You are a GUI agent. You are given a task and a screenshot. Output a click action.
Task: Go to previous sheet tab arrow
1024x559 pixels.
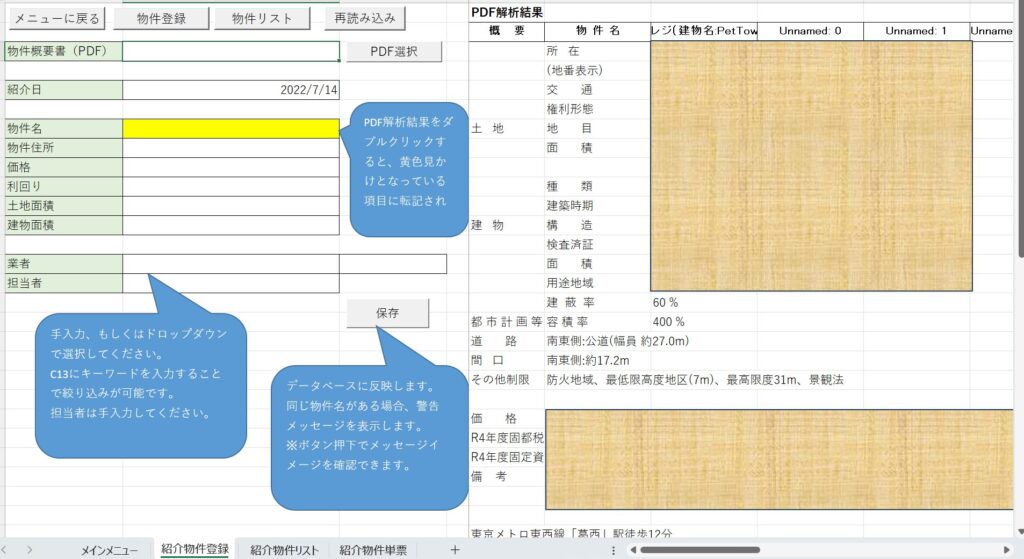tap(4, 550)
